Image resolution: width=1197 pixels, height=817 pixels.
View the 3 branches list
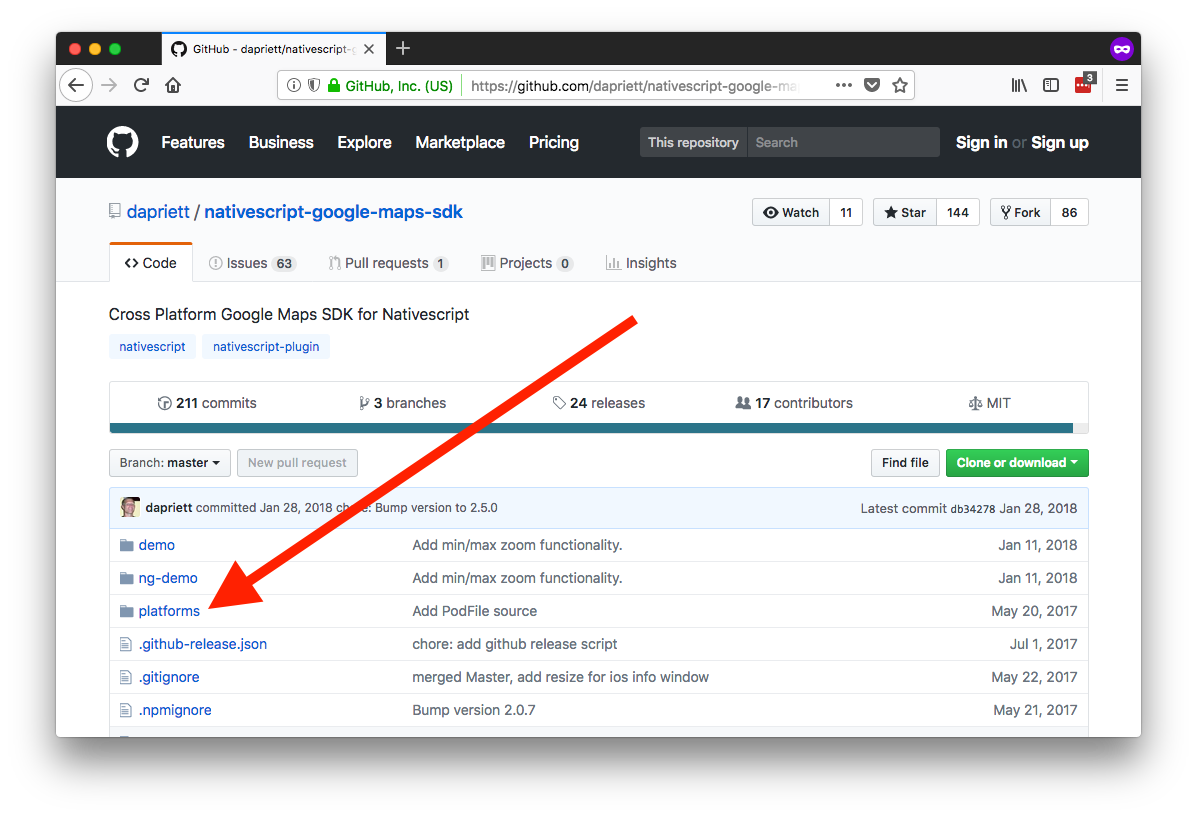point(402,402)
